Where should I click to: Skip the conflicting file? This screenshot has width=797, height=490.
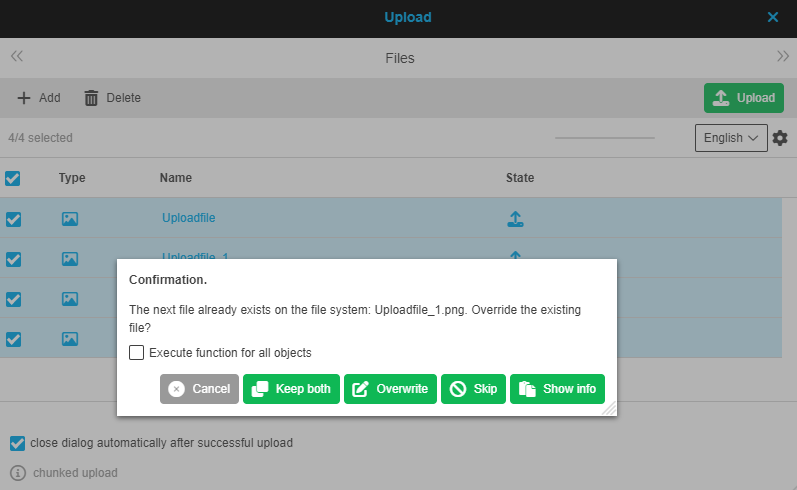[x=473, y=389]
